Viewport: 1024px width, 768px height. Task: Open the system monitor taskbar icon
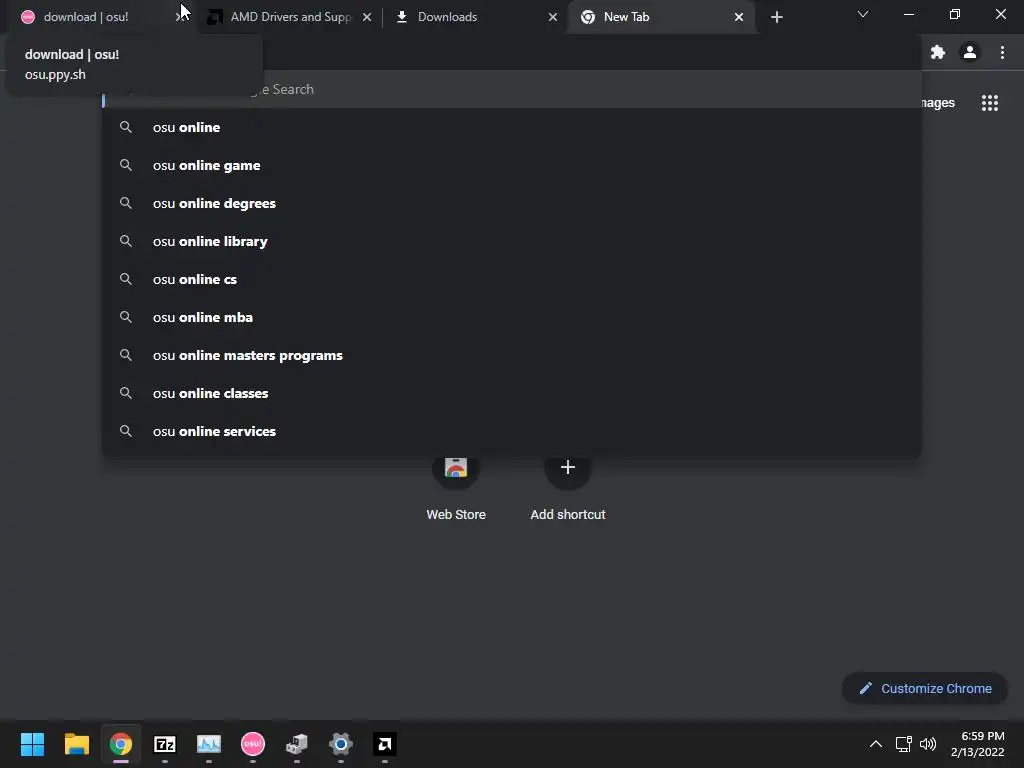coord(209,744)
